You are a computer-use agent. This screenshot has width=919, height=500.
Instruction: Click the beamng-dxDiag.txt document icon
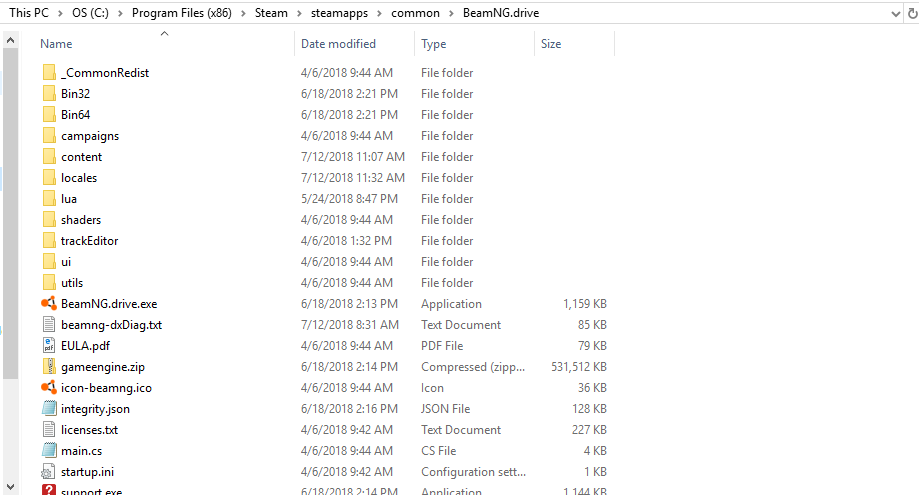click(49, 325)
